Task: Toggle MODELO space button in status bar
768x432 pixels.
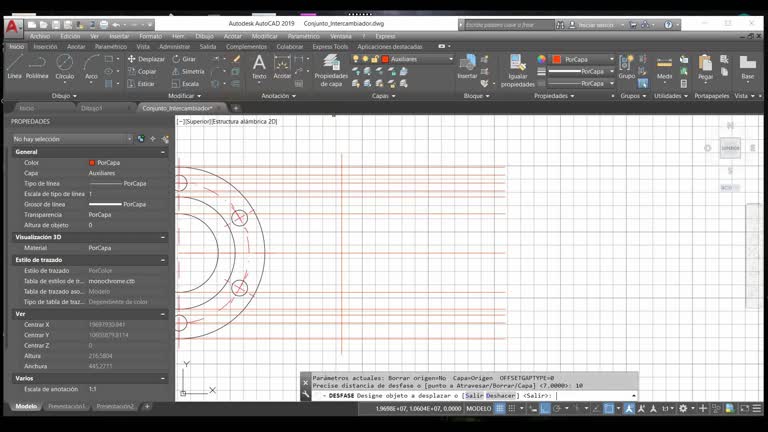Action: 479,408
